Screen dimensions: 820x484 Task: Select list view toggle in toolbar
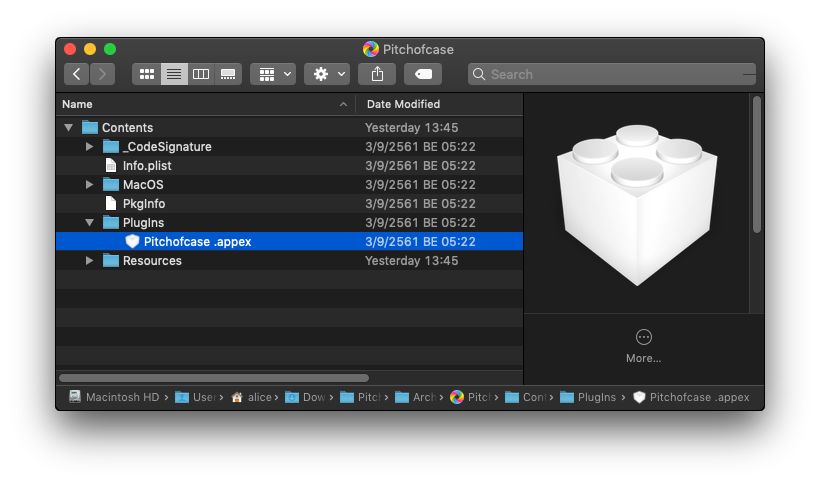(x=174, y=74)
